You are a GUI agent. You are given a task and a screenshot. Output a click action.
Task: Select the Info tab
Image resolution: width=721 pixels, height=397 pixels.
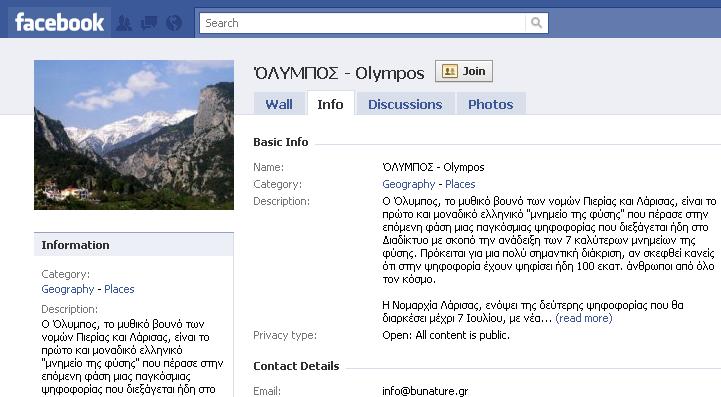330,104
